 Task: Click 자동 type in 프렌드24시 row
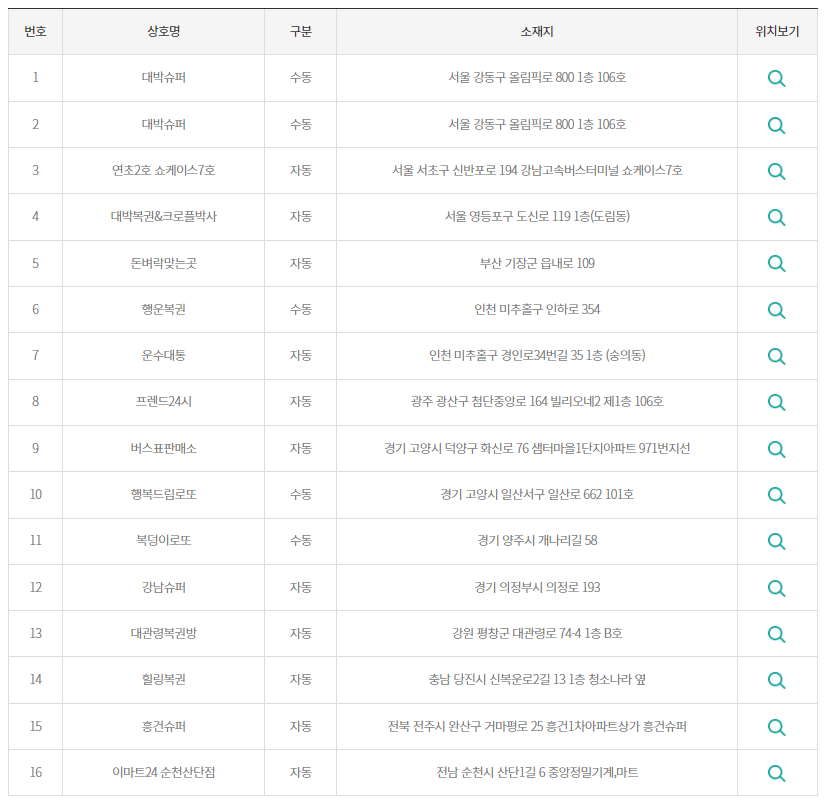pyautogui.click(x=300, y=402)
